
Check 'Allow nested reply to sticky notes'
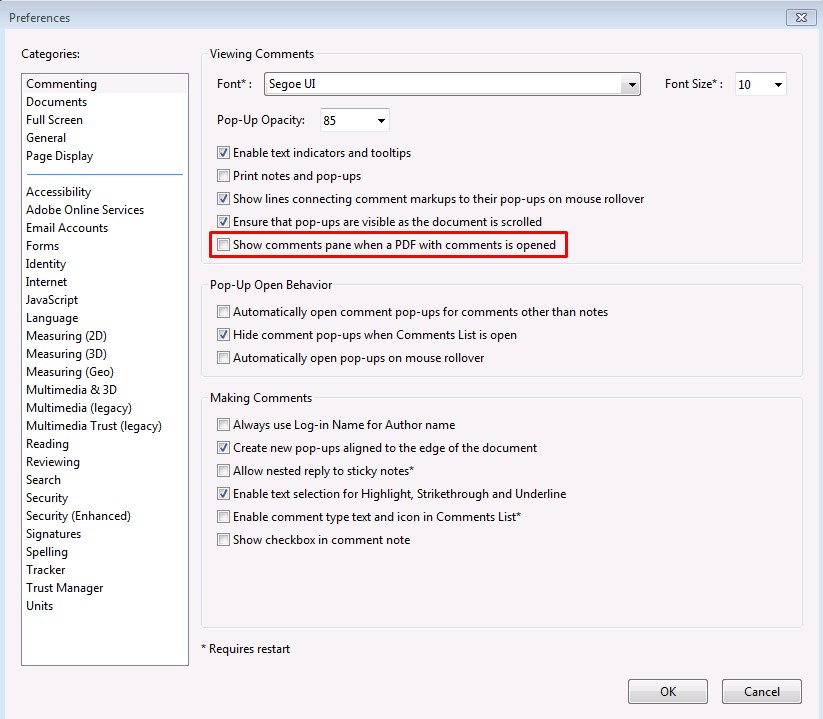tap(224, 471)
